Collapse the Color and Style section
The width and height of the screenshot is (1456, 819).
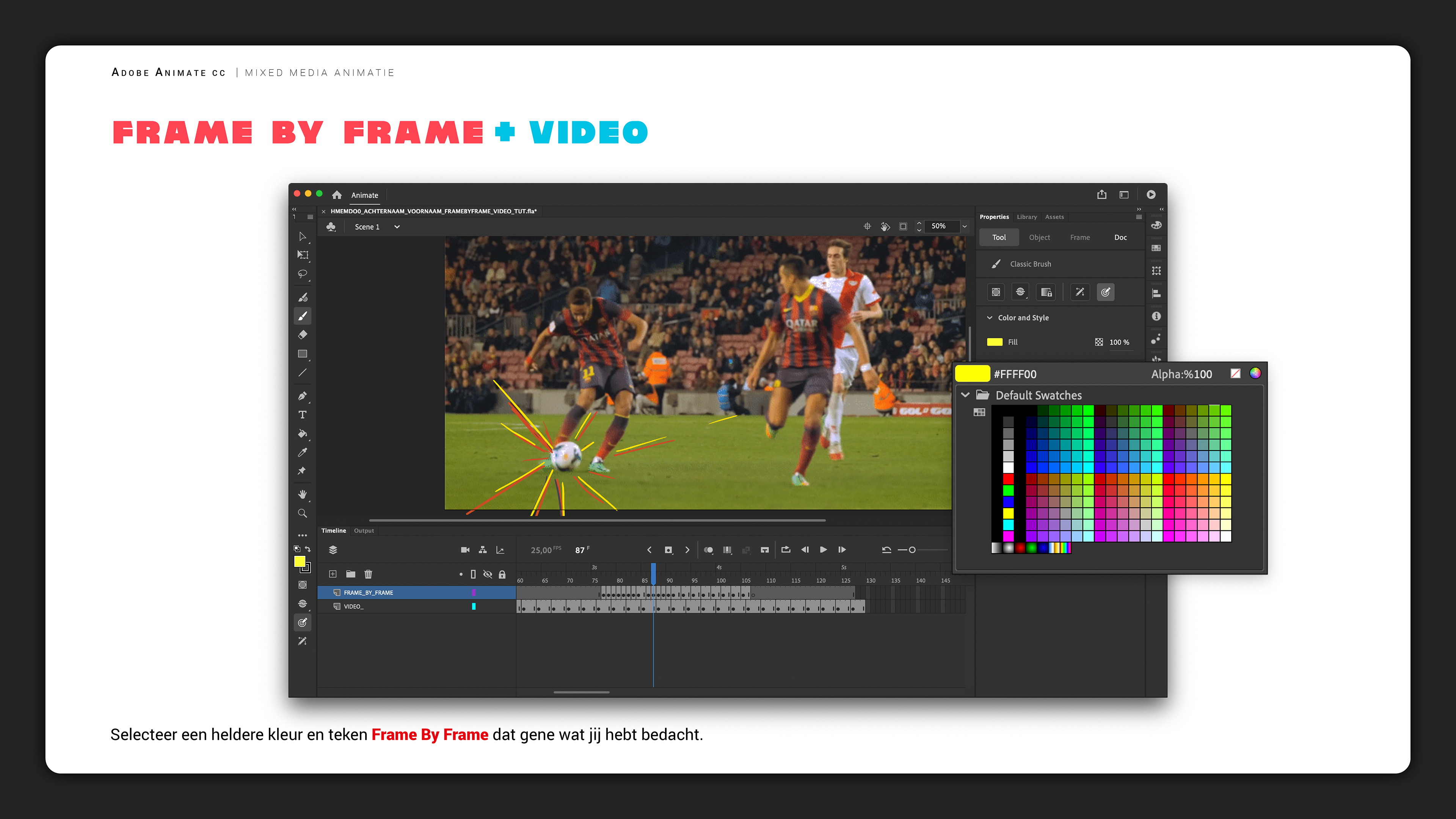point(990,318)
